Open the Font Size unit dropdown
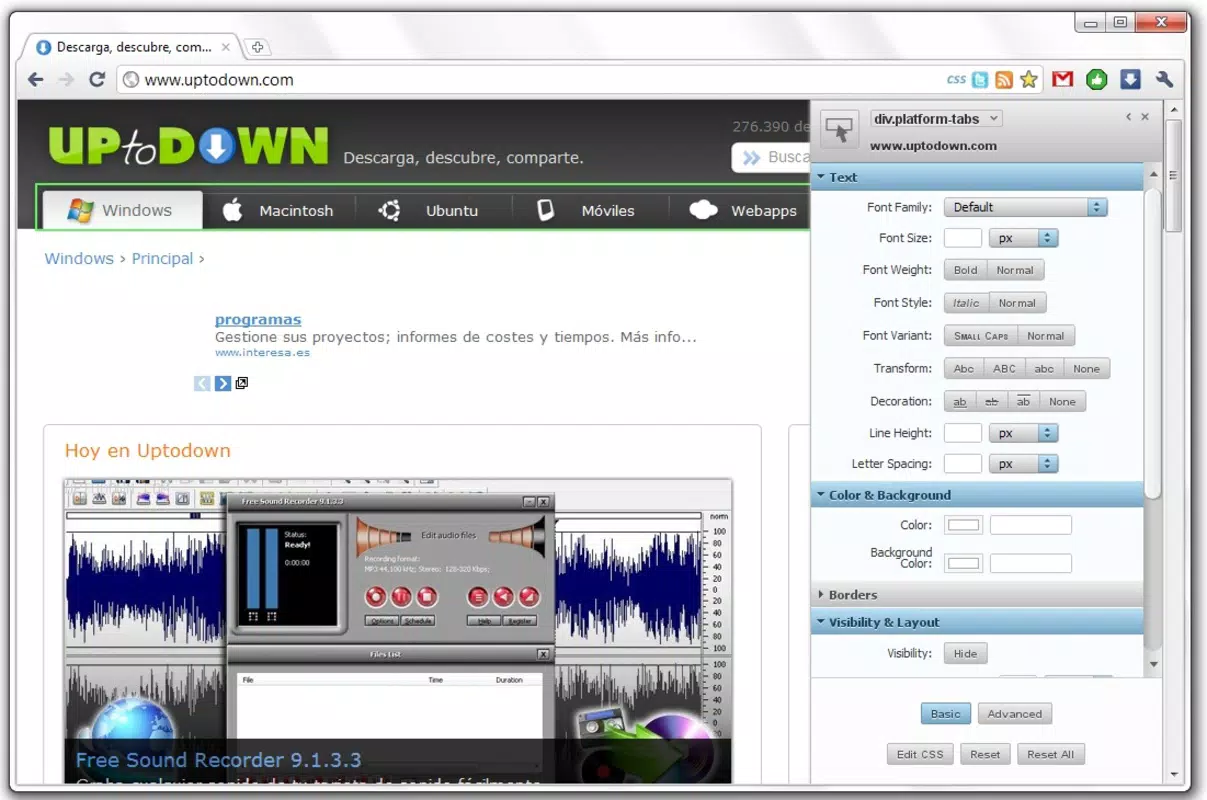 (1023, 238)
